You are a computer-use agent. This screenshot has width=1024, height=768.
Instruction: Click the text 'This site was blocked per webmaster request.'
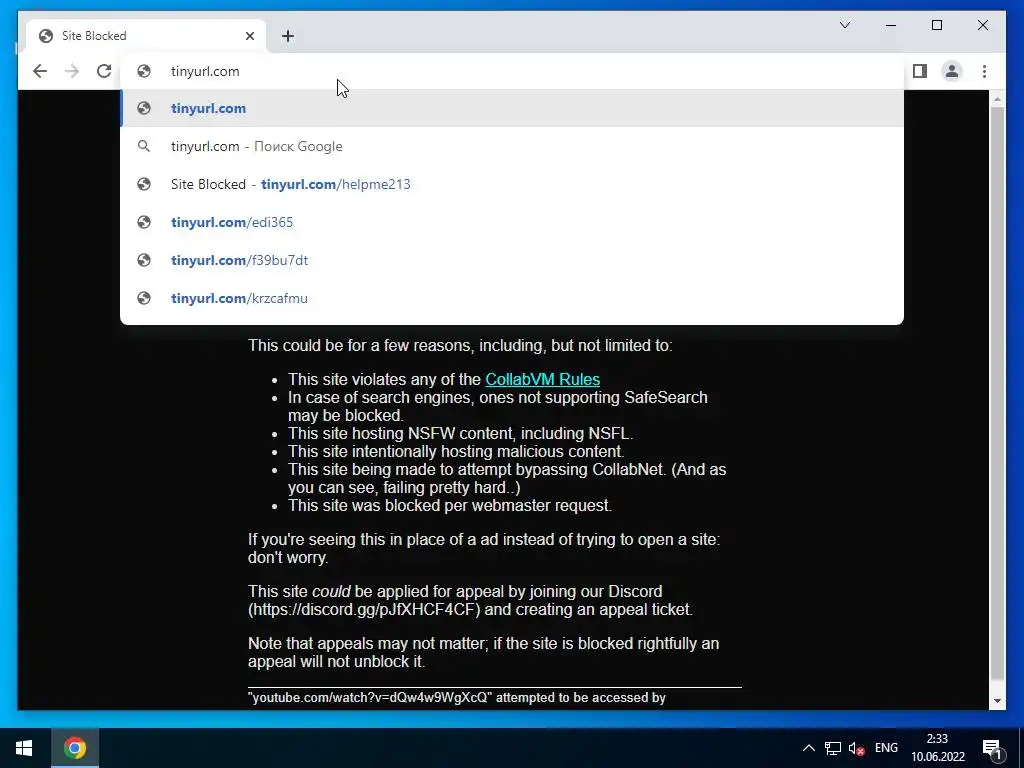pos(450,505)
